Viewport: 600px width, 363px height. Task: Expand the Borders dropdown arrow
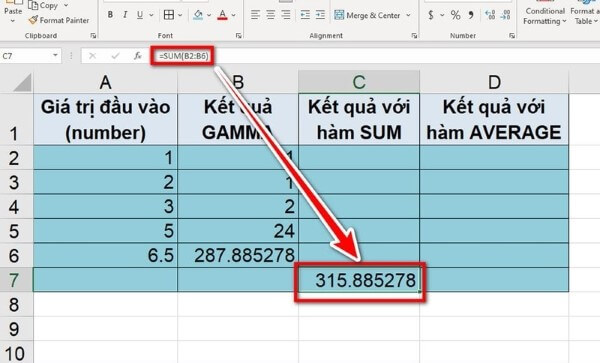180,15
